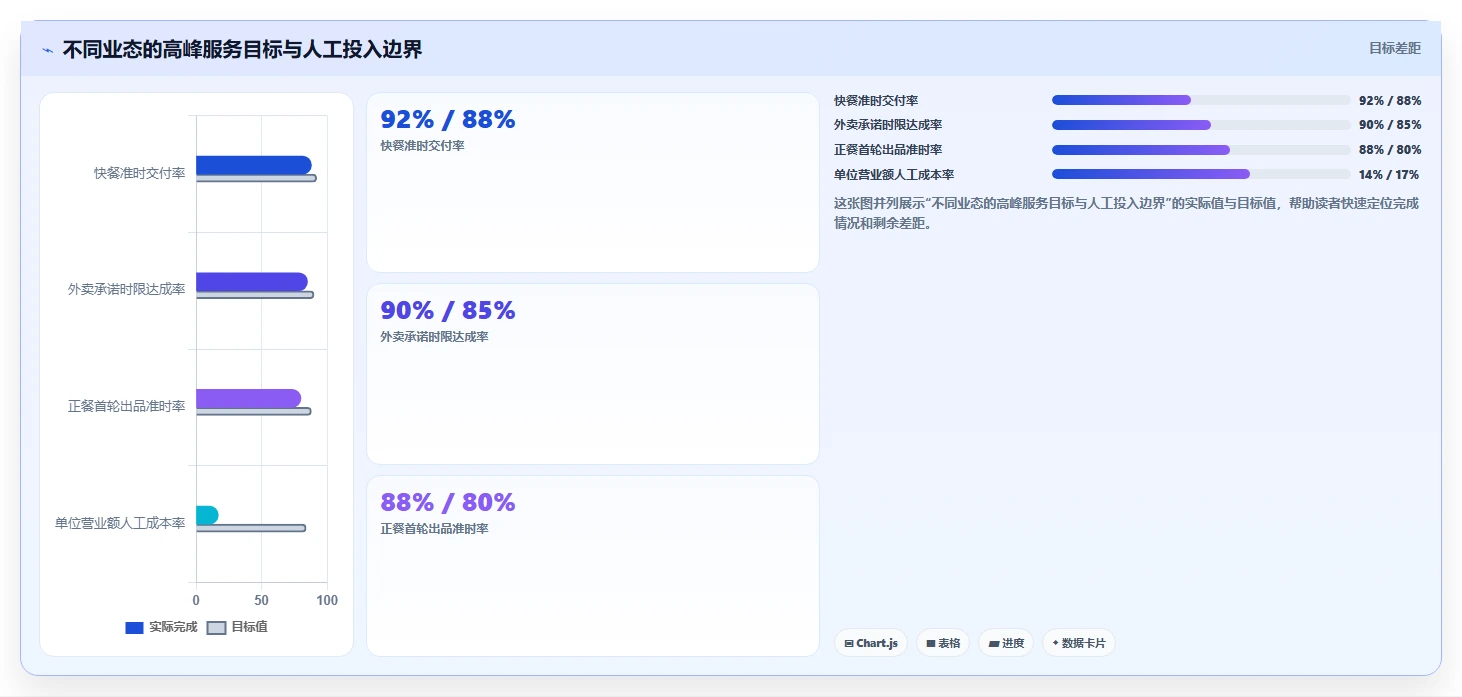The height and width of the screenshot is (697, 1462).
Task: Click the gray target bar for 外卖承诺时限达成率
Action: (x=255, y=295)
